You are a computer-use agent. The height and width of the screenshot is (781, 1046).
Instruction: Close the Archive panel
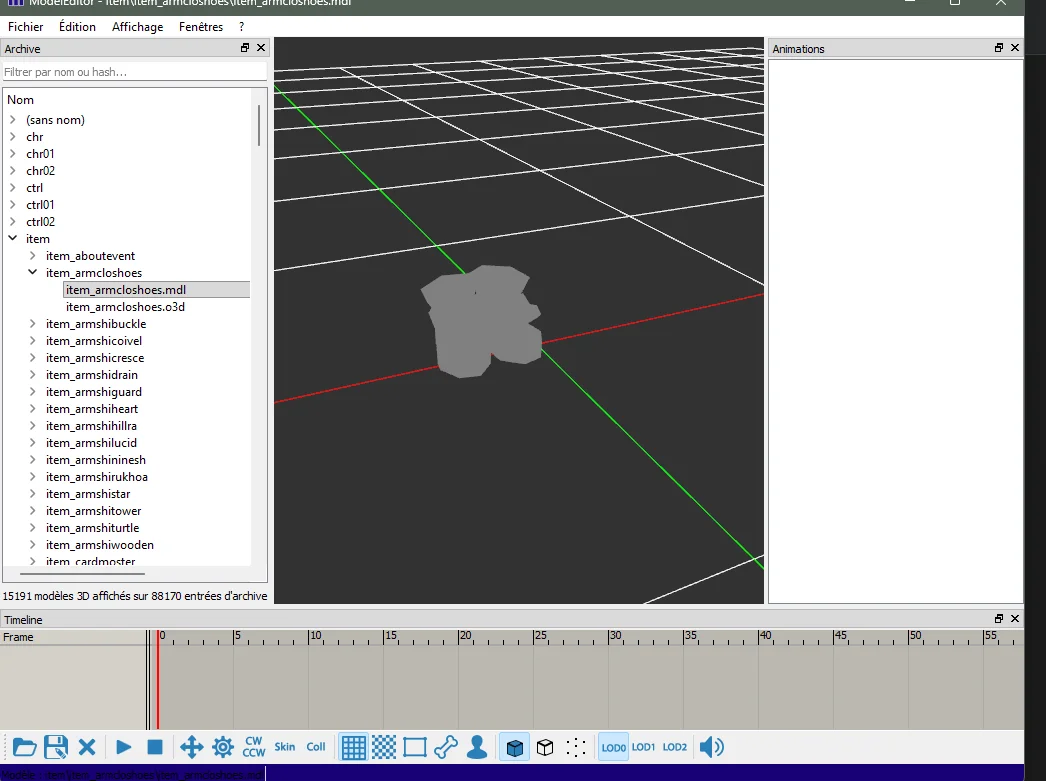point(261,48)
